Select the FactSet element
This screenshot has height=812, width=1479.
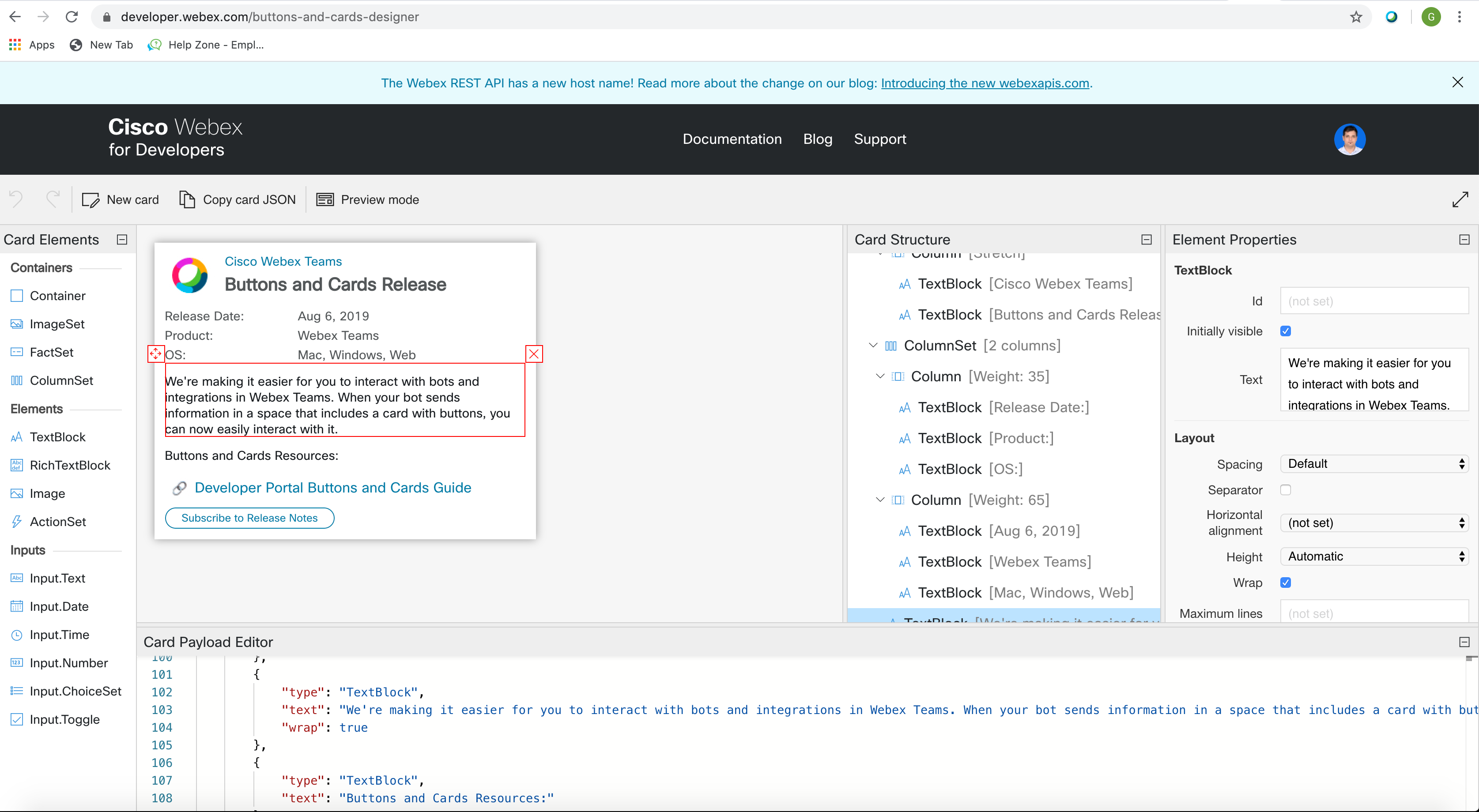pos(42,352)
